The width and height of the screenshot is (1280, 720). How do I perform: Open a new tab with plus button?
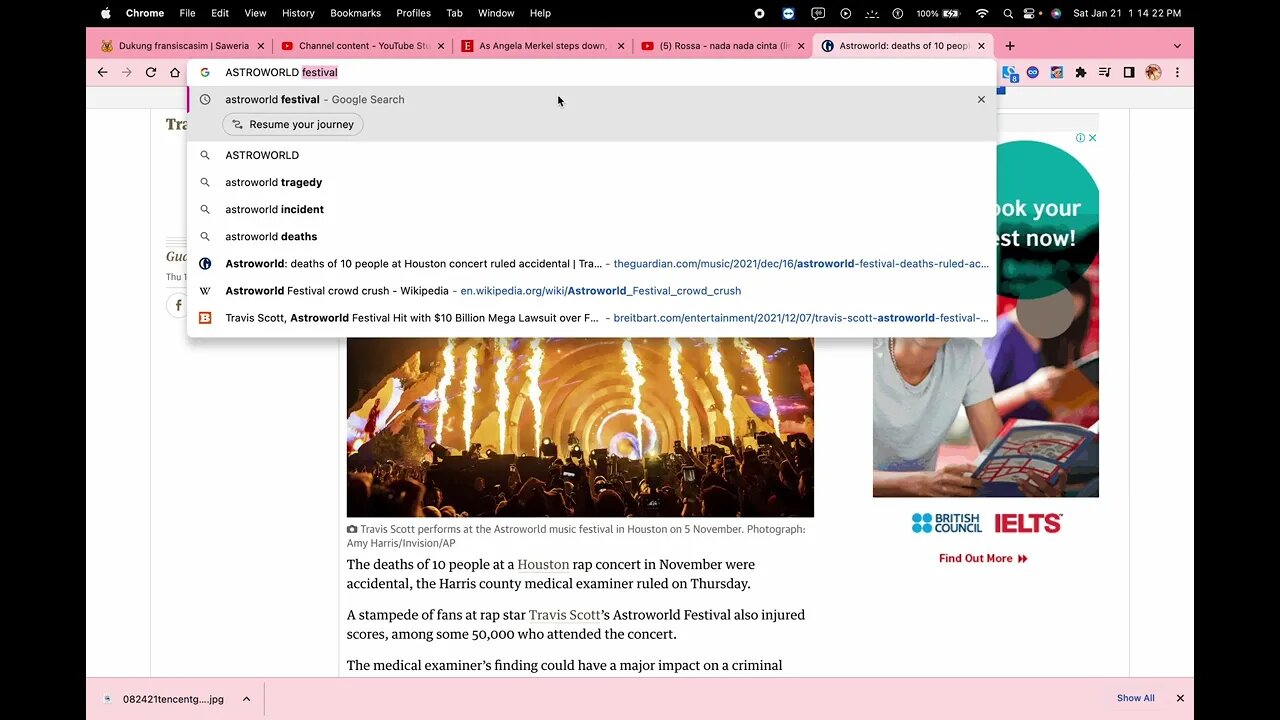tap(1010, 46)
